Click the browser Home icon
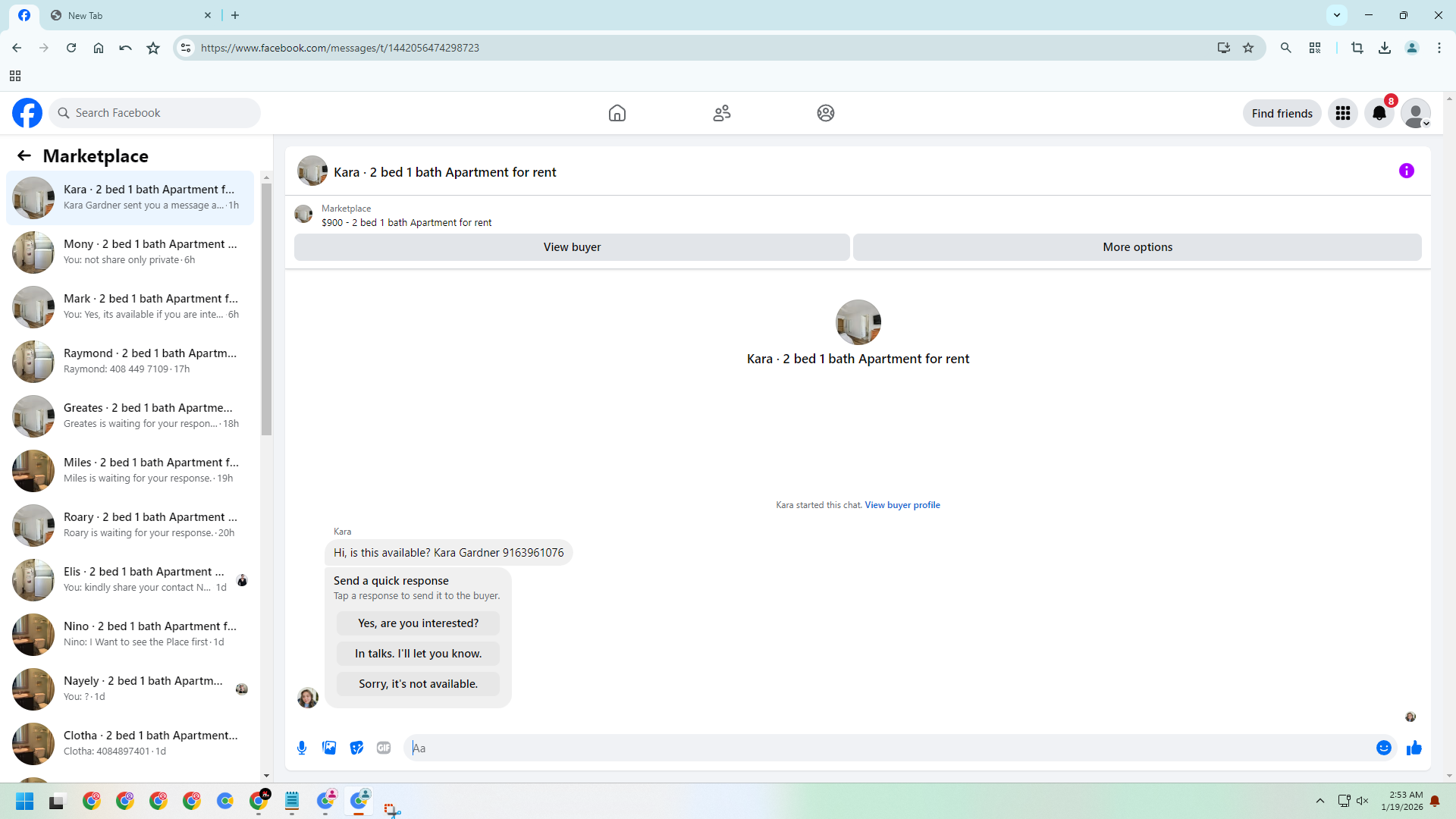 [99, 48]
